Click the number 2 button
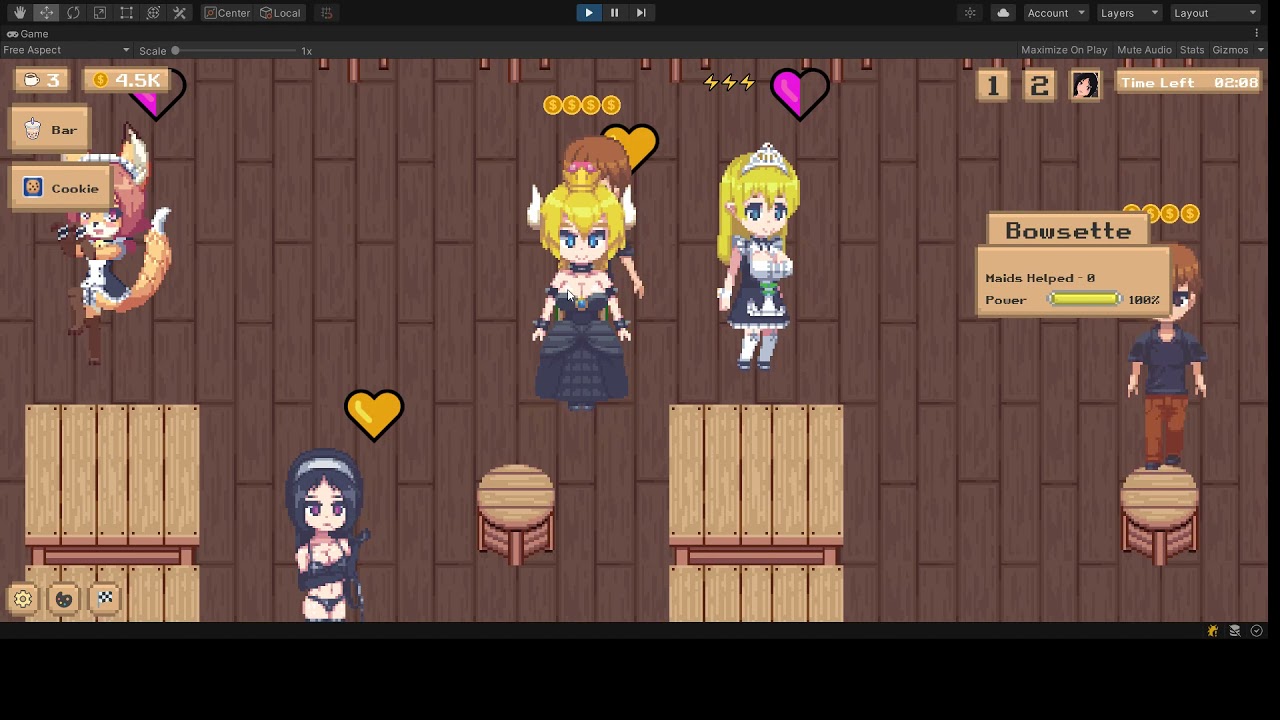Image resolution: width=1280 pixels, height=720 pixels. coord(1039,85)
